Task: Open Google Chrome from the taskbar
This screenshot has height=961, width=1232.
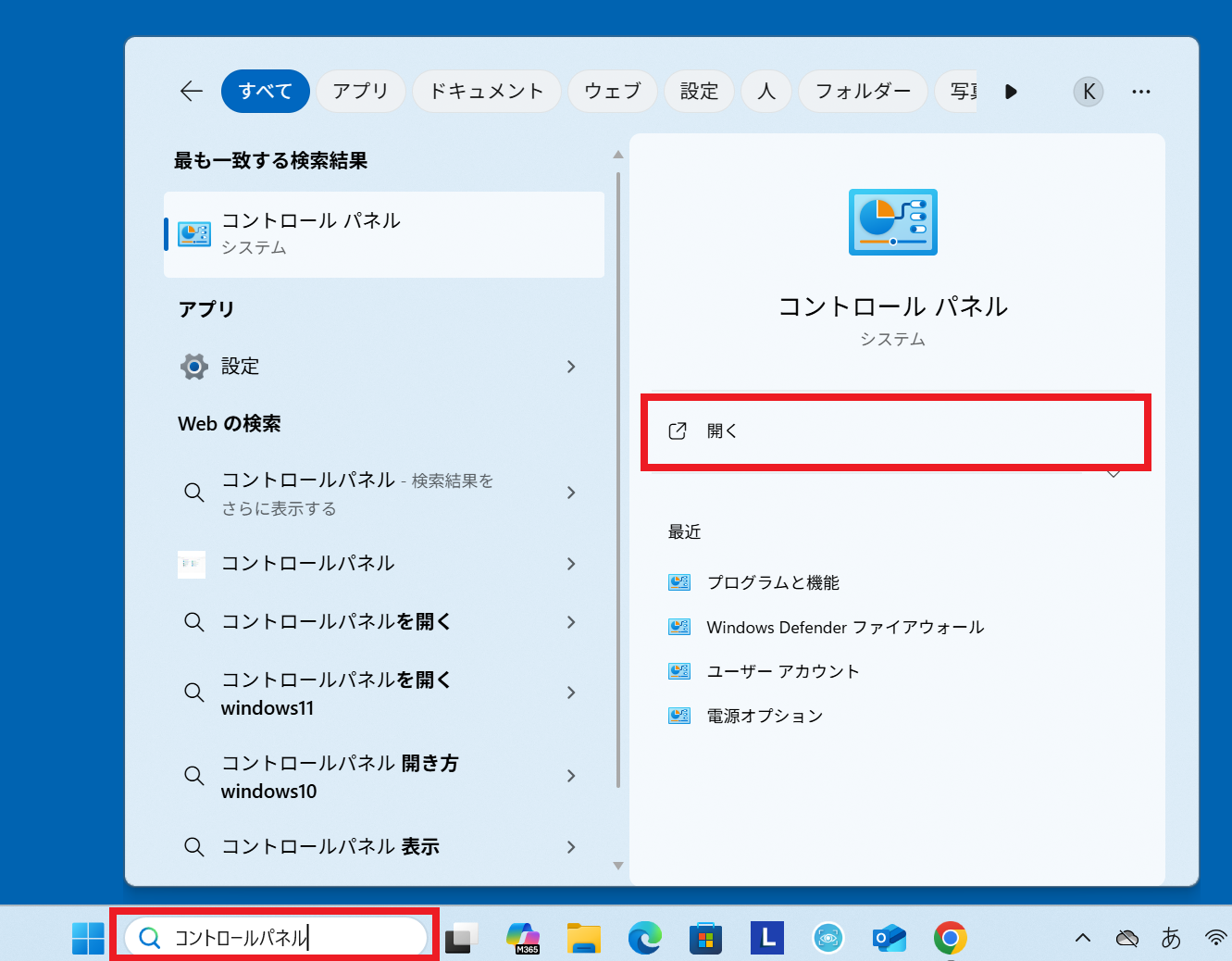Action: point(952,937)
